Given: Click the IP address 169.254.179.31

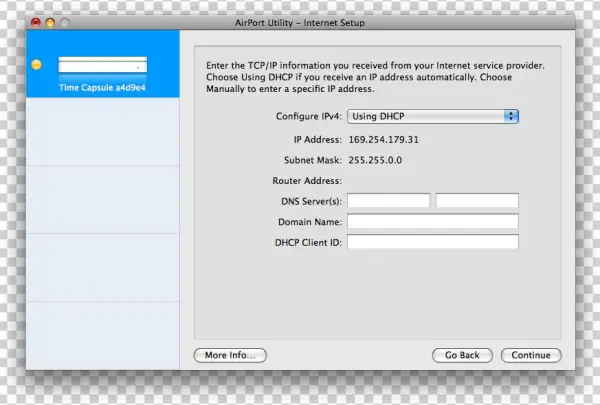Looking at the screenshot, I should point(383,140).
